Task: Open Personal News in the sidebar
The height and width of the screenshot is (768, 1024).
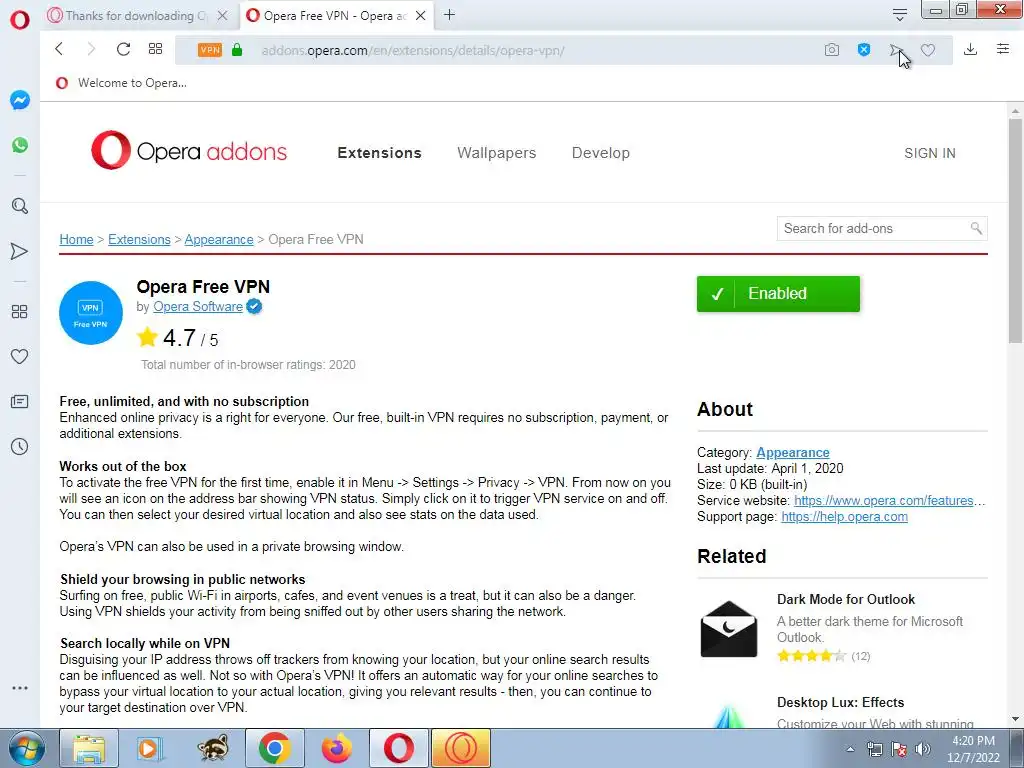Action: [20, 402]
